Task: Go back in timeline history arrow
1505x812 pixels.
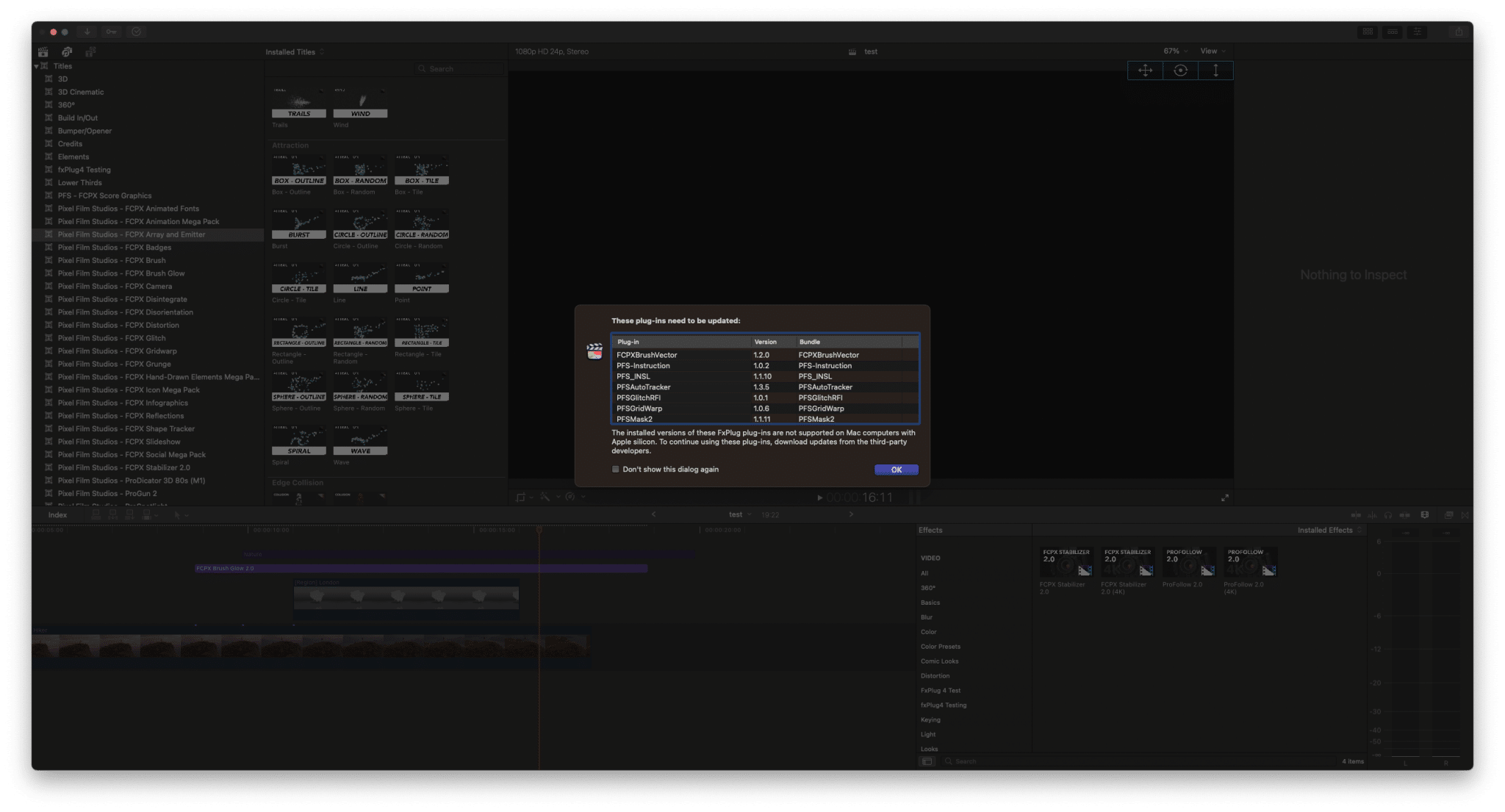Action: tap(653, 514)
